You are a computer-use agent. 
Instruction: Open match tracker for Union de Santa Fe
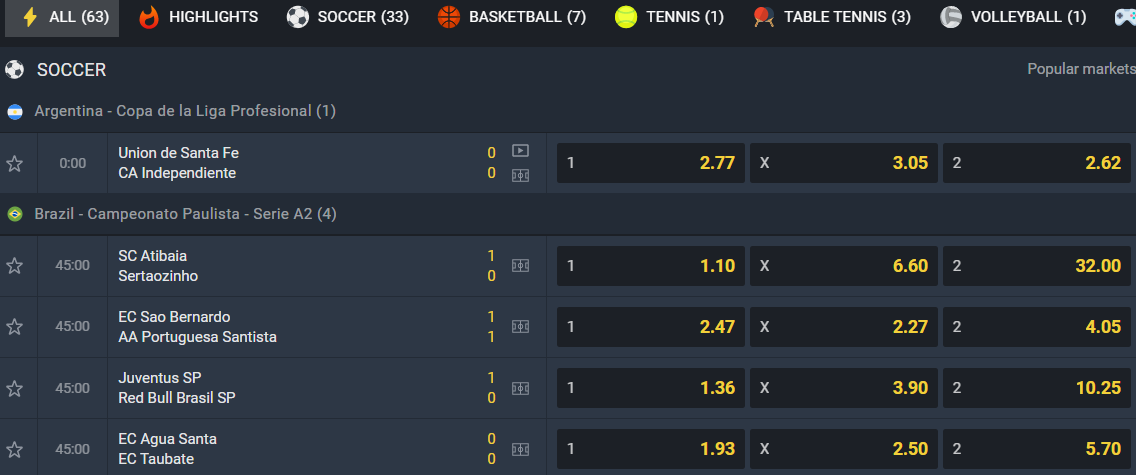[520, 175]
